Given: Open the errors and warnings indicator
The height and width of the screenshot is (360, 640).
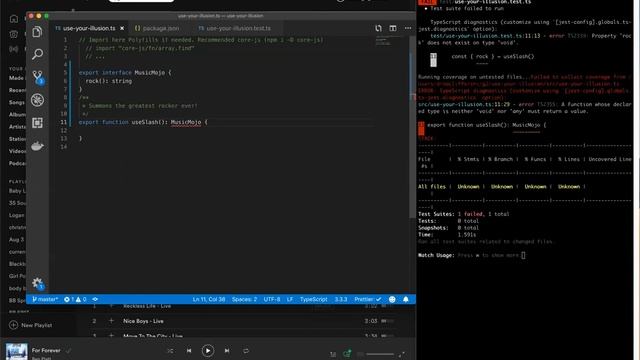Looking at the screenshot, I should click(75, 299).
